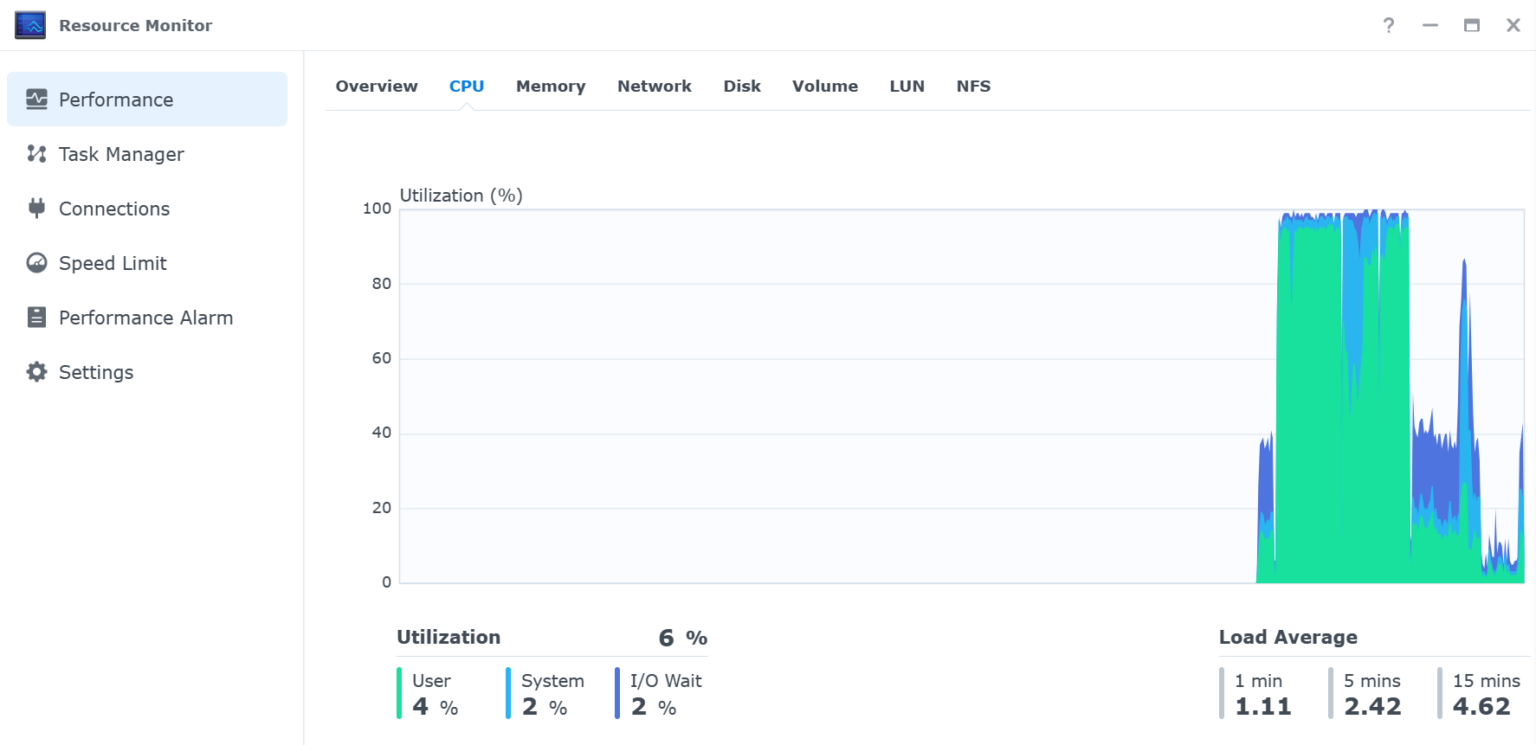Click the Task Manager nodes icon
The height and width of the screenshot is (745, 1536).
point(37,154)
